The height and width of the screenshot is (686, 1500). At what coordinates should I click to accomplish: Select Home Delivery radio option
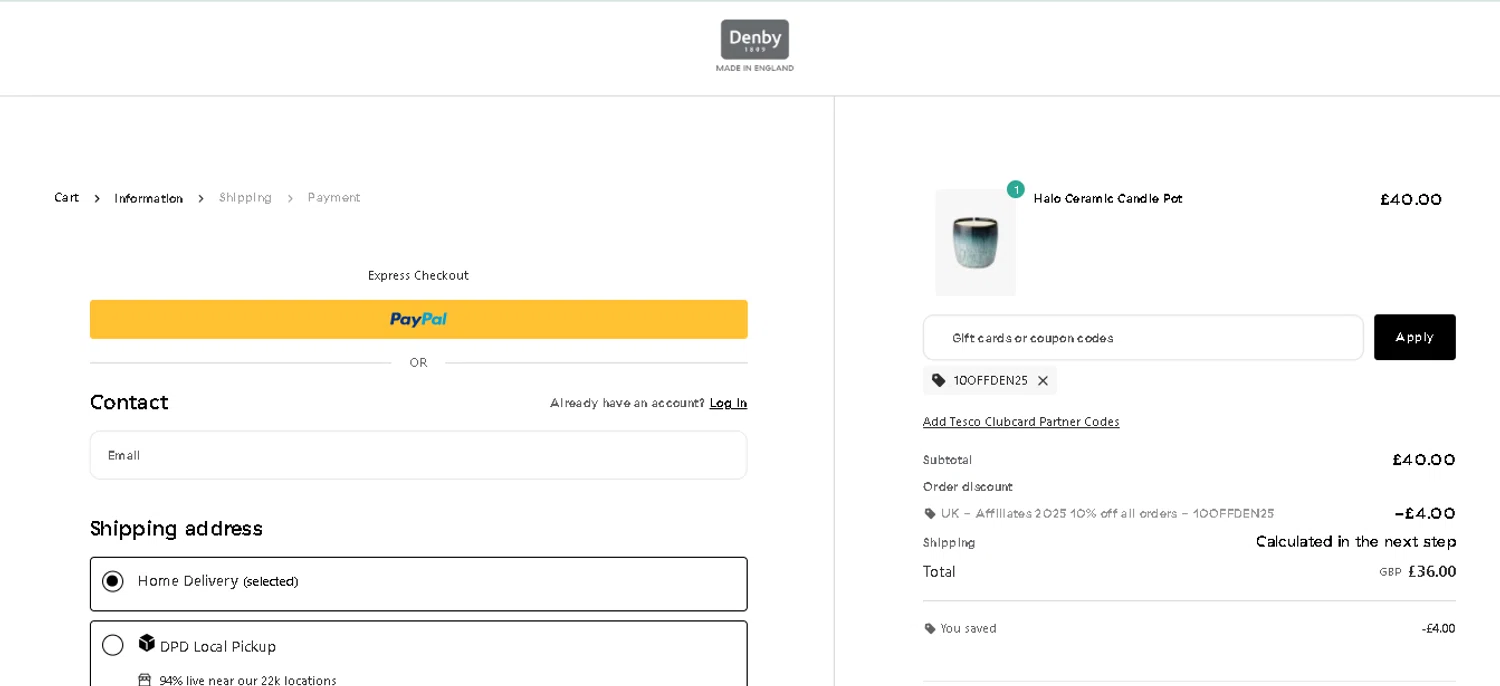tap(113, 581)
